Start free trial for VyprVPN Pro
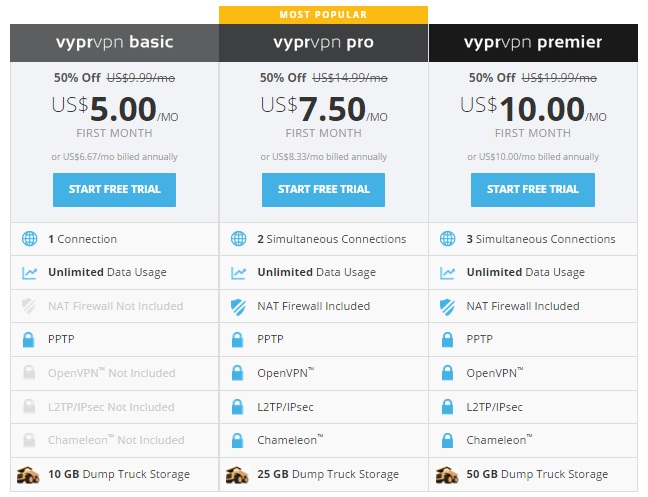 click(323, 190)
